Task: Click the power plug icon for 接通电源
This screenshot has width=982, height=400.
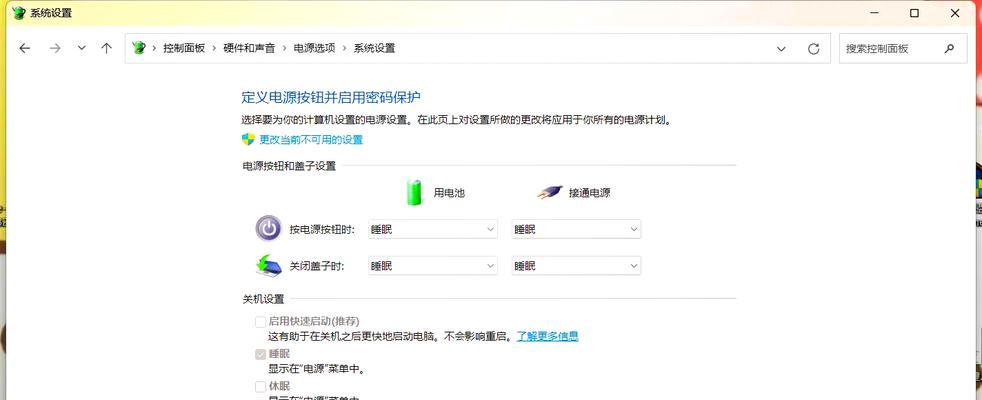Action: click(x=550, y=193)
